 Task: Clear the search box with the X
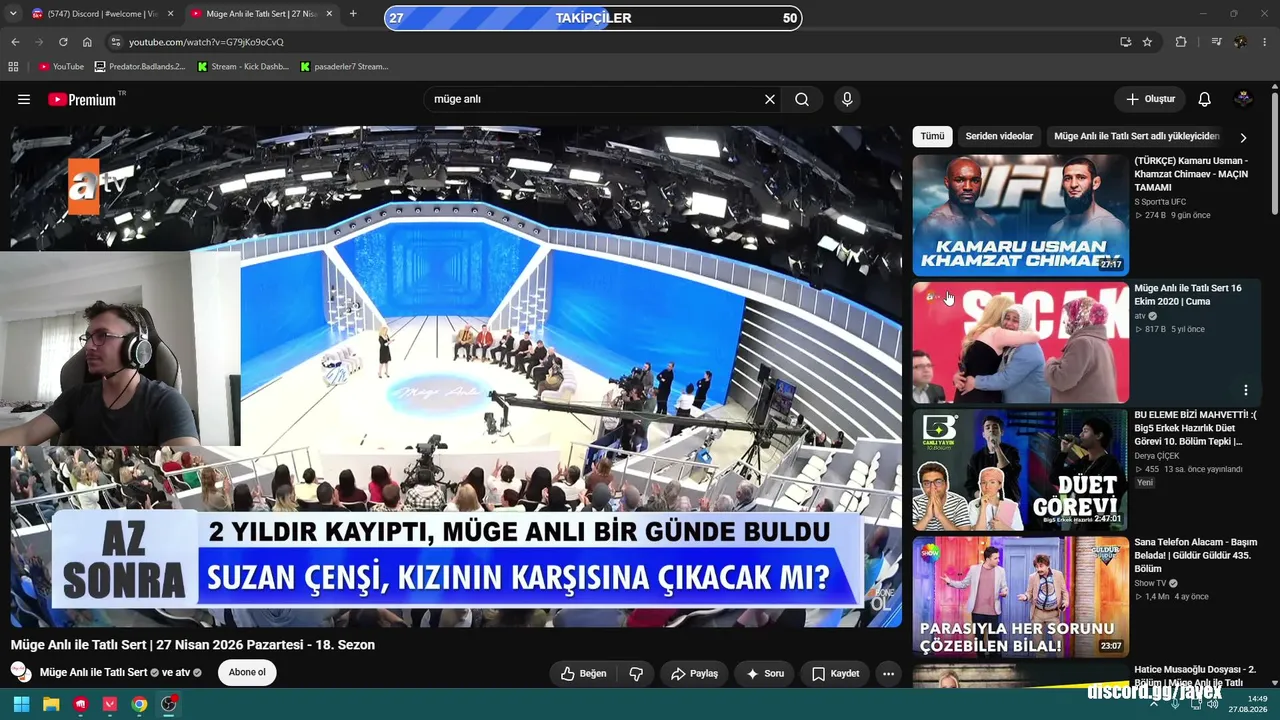click(x=770, y=99)
